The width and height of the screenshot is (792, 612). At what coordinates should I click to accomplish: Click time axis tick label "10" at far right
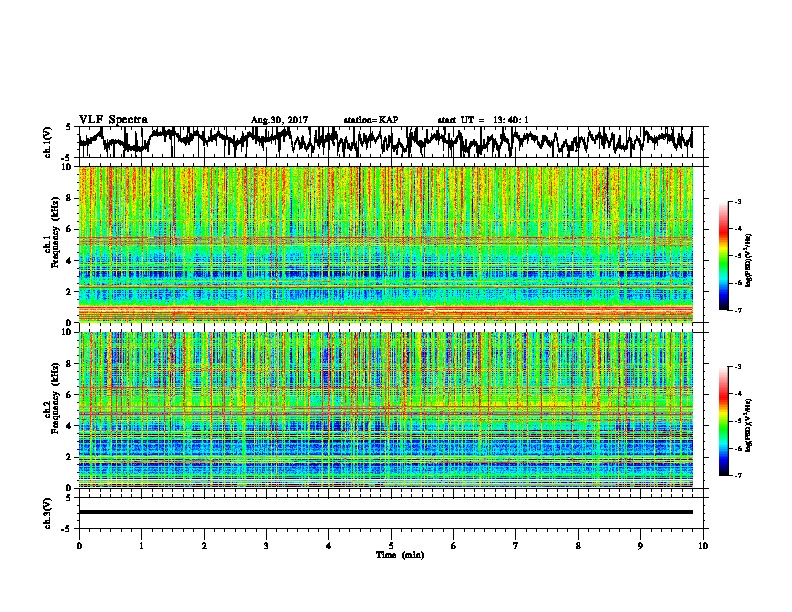point(703,546)
